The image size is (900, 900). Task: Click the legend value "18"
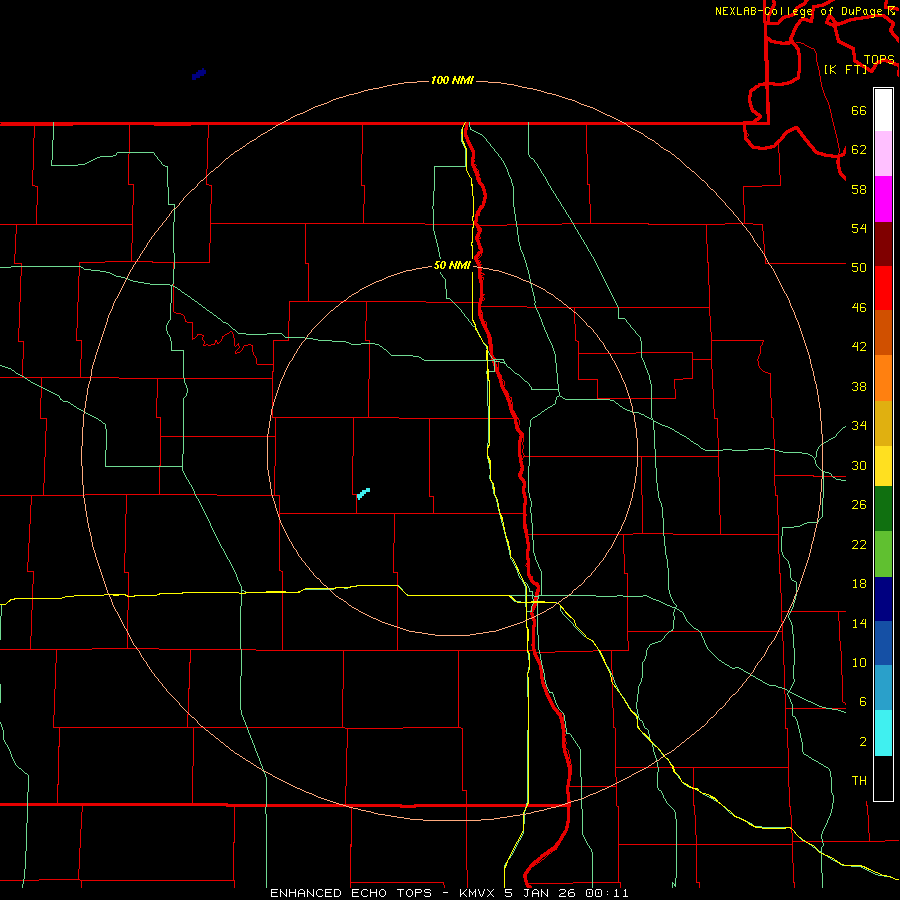[859, 584]
